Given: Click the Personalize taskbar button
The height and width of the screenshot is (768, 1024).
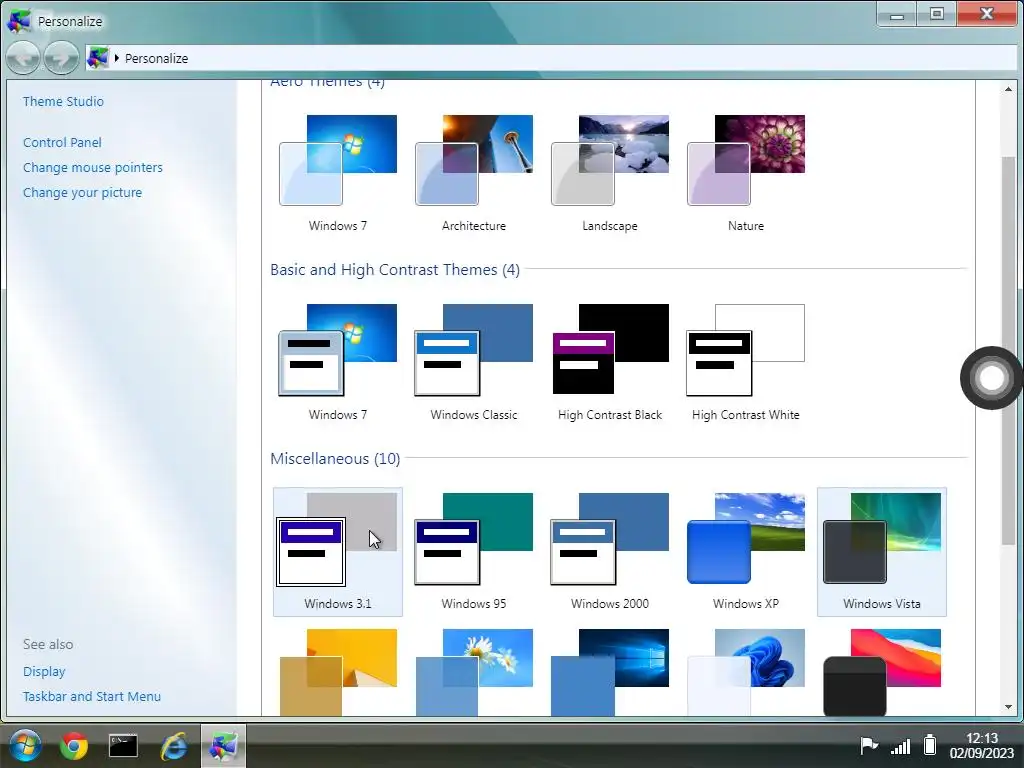Looking at the screenshot, I should coord(223,745).
